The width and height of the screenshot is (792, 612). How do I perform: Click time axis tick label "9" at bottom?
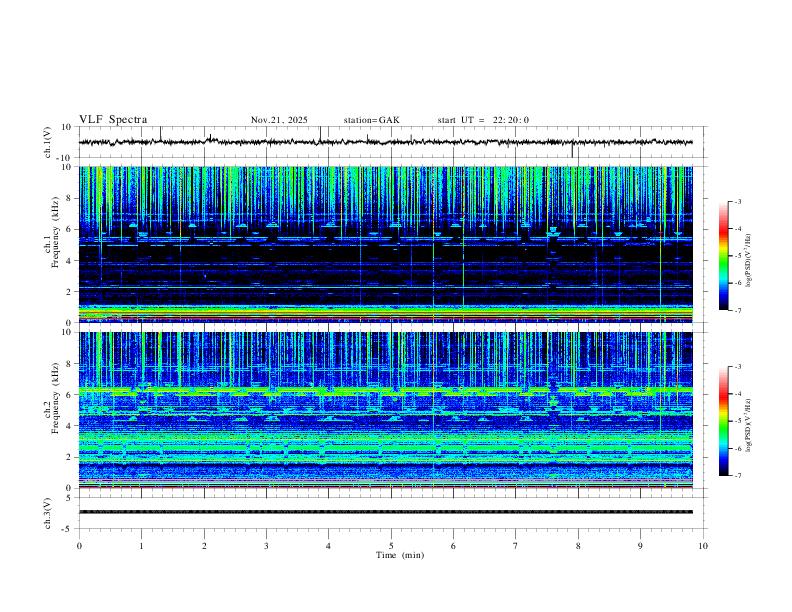640,546
